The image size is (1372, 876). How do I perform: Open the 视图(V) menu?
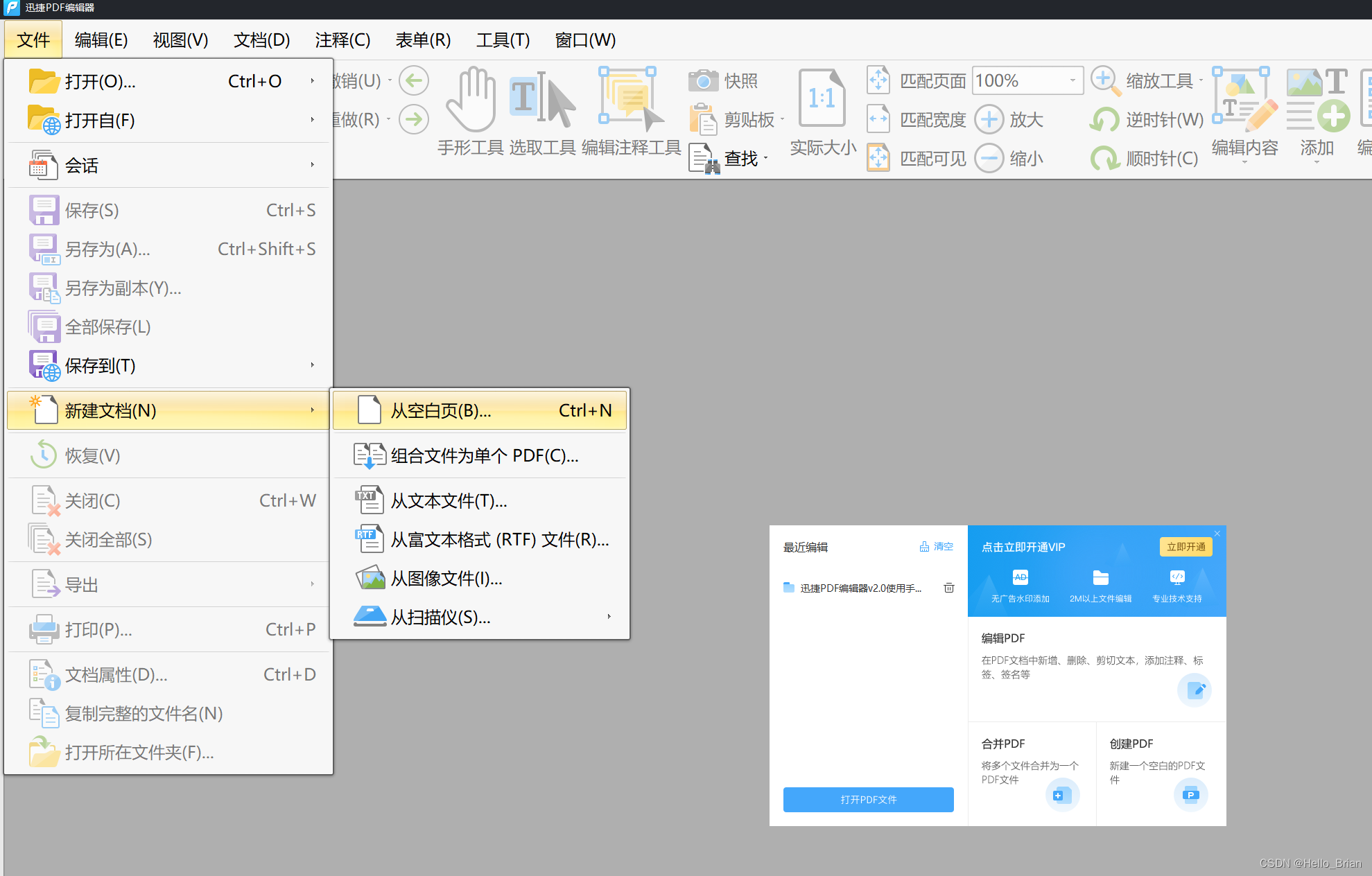(x=180, y=40)
